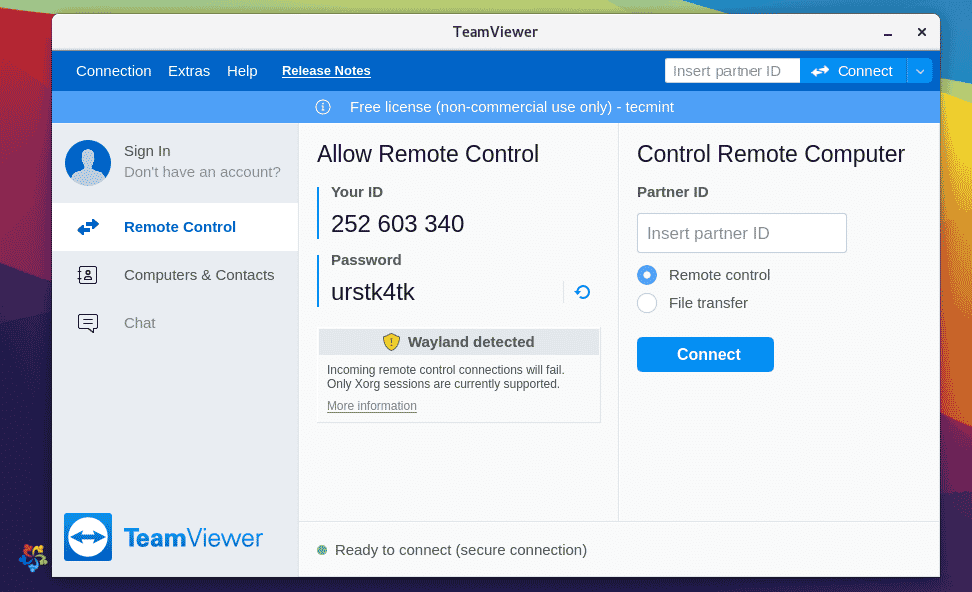Click the blue Connect button under Partner ID

[705, 355]
